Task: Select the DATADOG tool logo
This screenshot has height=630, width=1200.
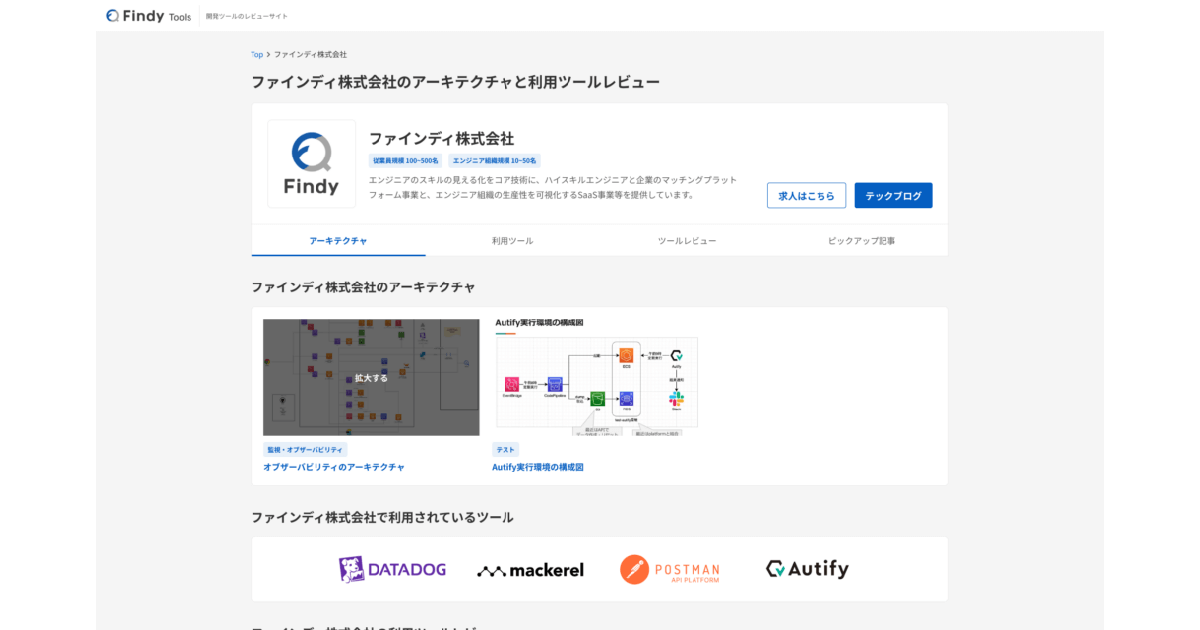Action: [x=394, y=568]
